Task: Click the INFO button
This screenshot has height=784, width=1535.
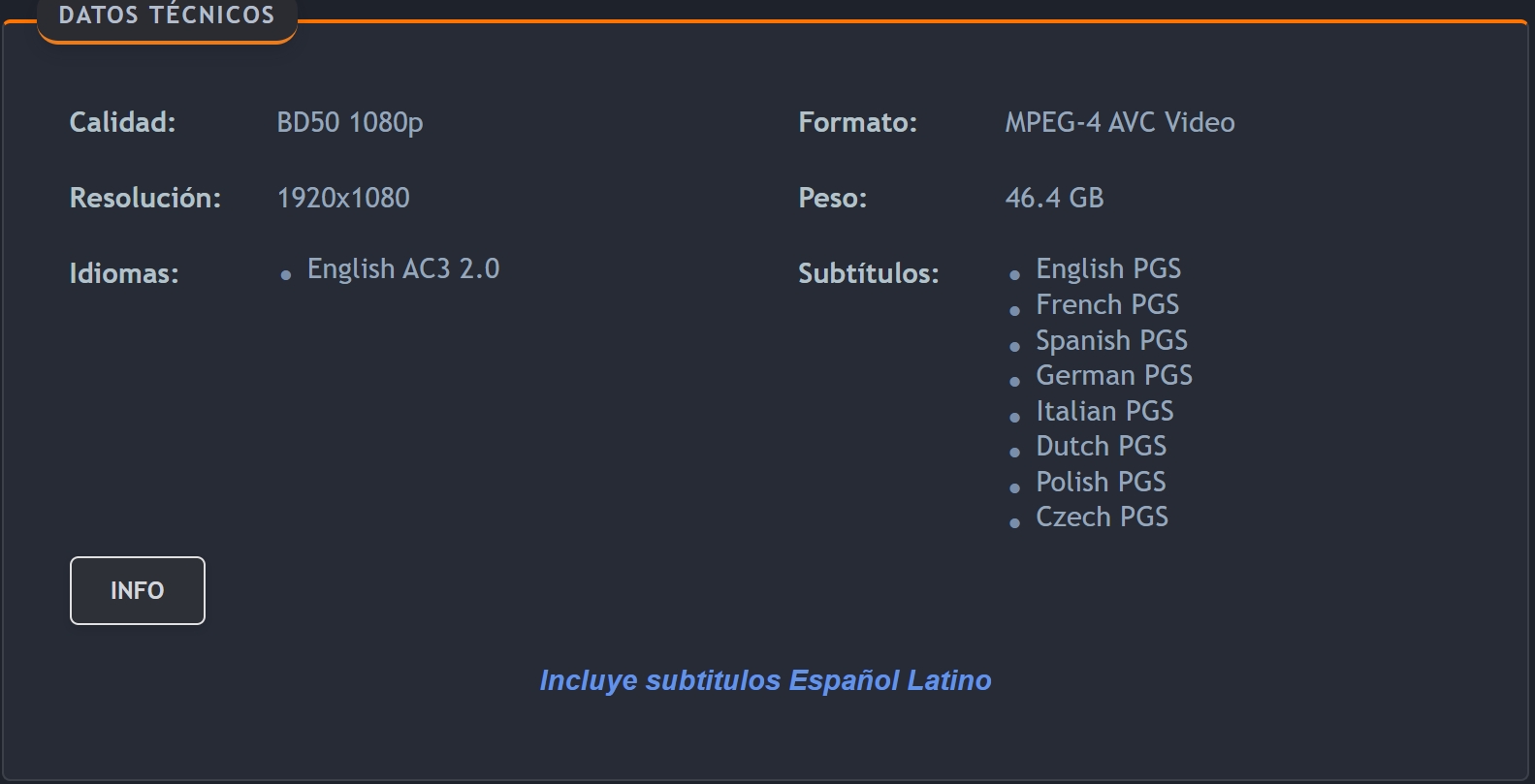Action: click(x=138, y=590)
